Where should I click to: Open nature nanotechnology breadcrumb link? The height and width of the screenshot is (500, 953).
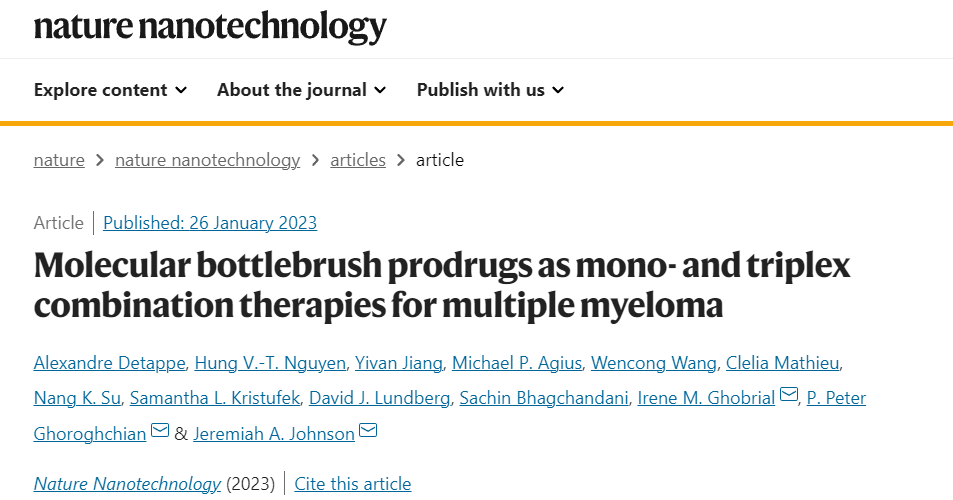click(x=207, y=160)
